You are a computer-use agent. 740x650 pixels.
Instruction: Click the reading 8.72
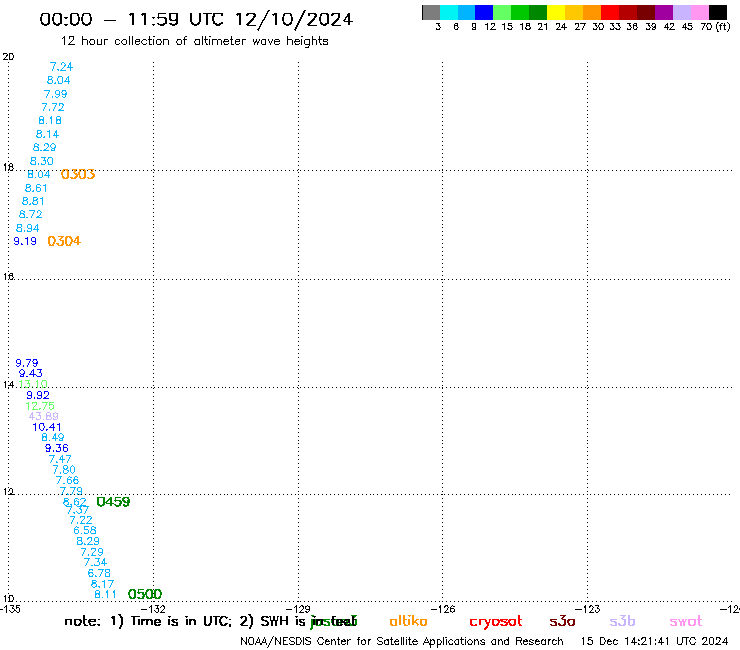pyautogui.click(x=30, y=214)
